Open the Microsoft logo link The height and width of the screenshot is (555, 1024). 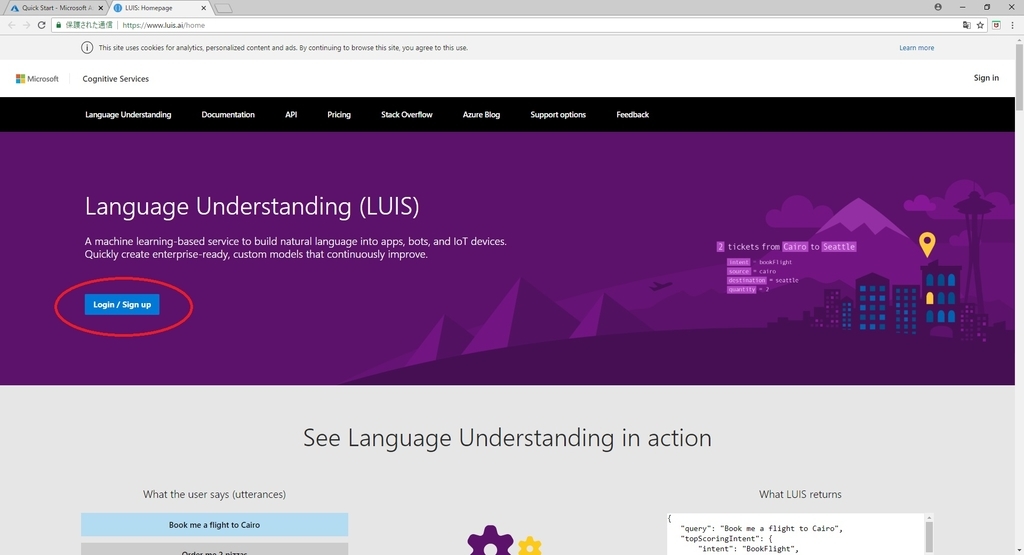pos(37,78)
